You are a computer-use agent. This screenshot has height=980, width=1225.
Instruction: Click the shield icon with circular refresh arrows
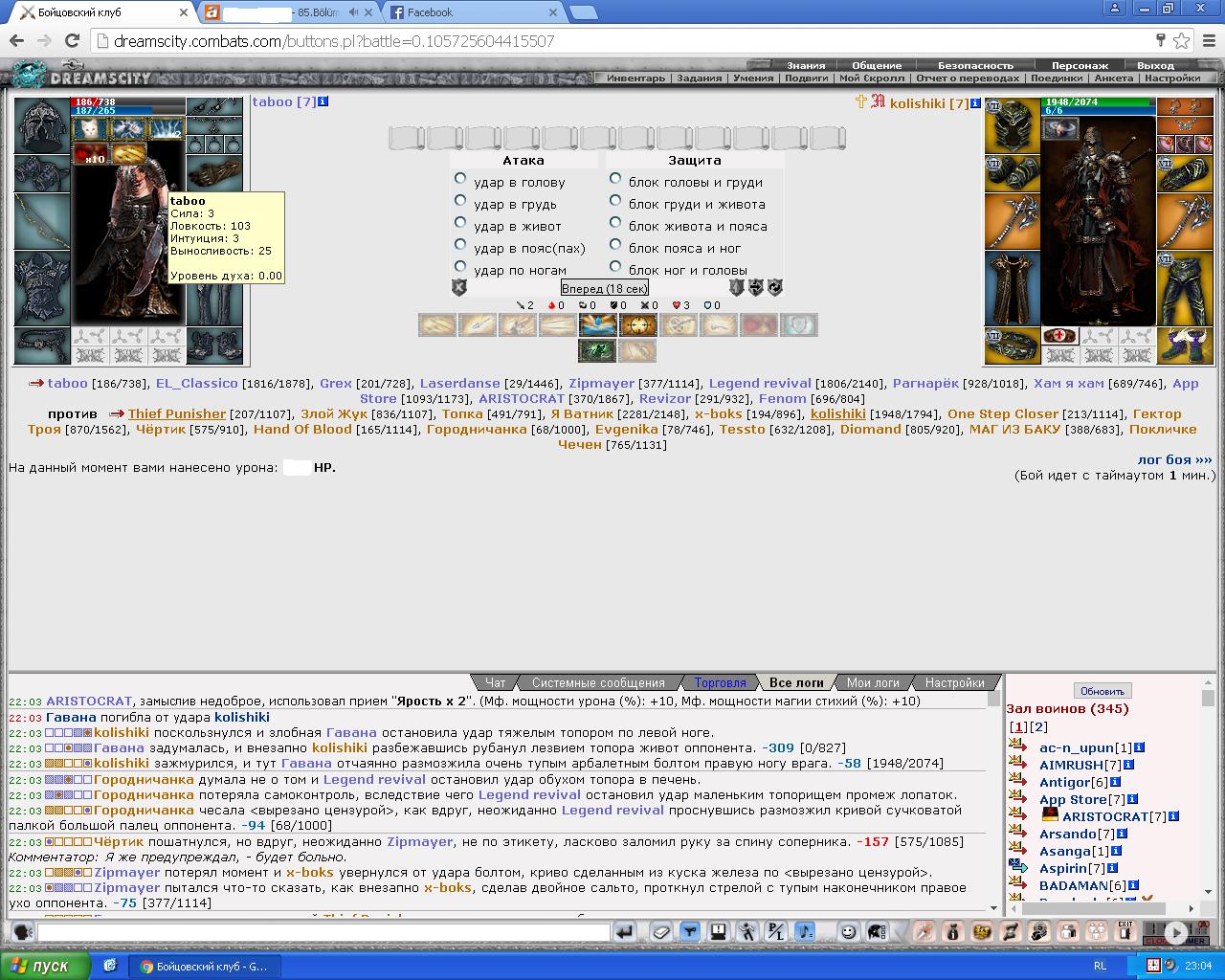pos(775,287)
